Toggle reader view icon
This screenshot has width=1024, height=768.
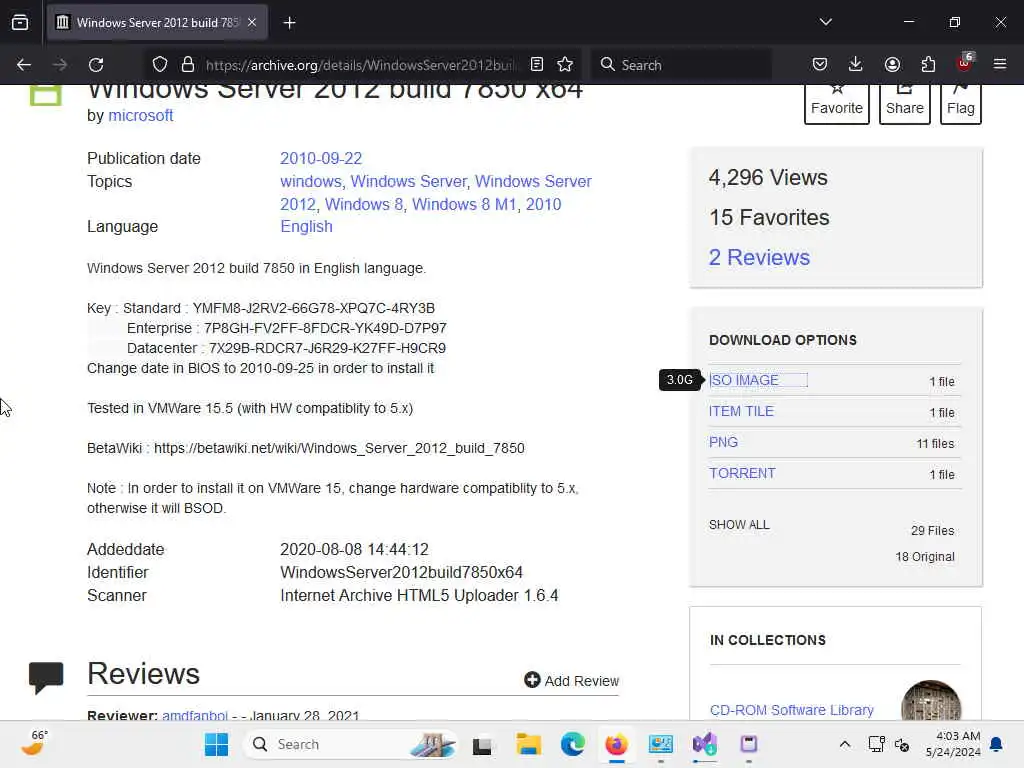[537, 64]
